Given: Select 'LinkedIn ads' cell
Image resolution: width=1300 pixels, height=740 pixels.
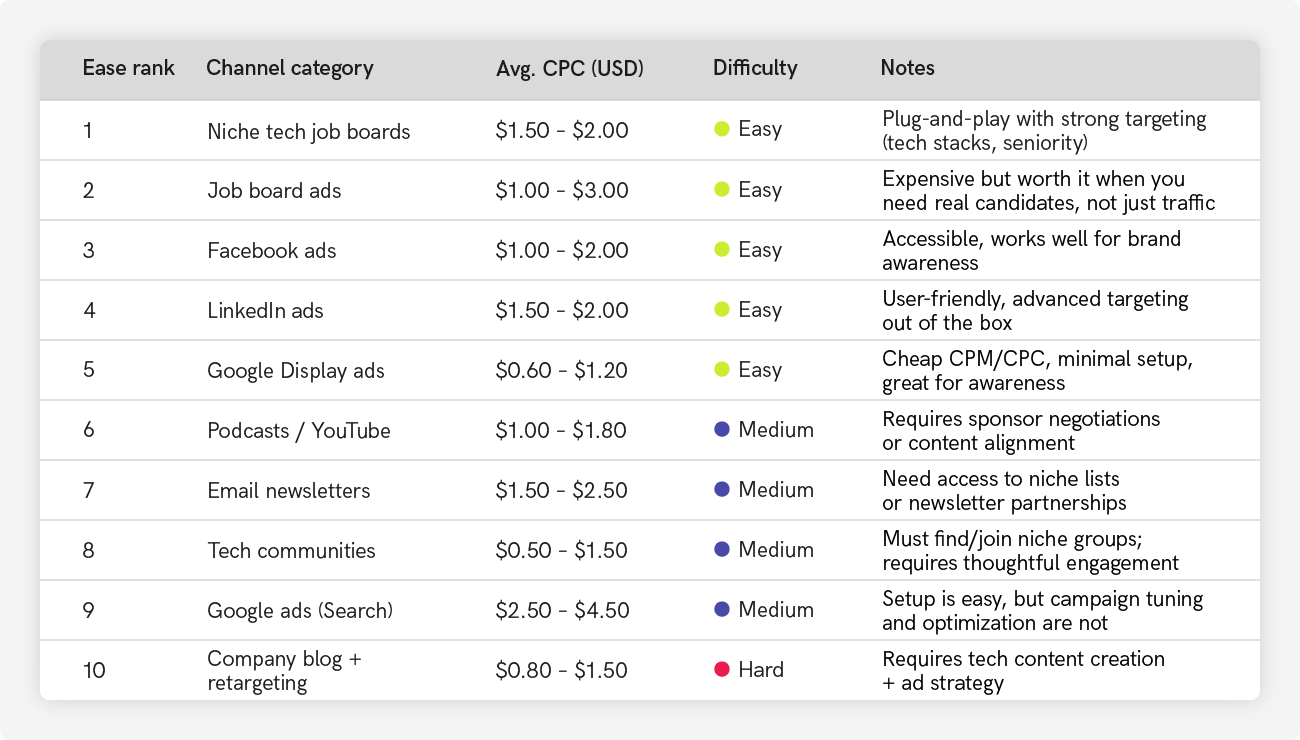Looking at the screenshot, I should (x=266, y=310).
